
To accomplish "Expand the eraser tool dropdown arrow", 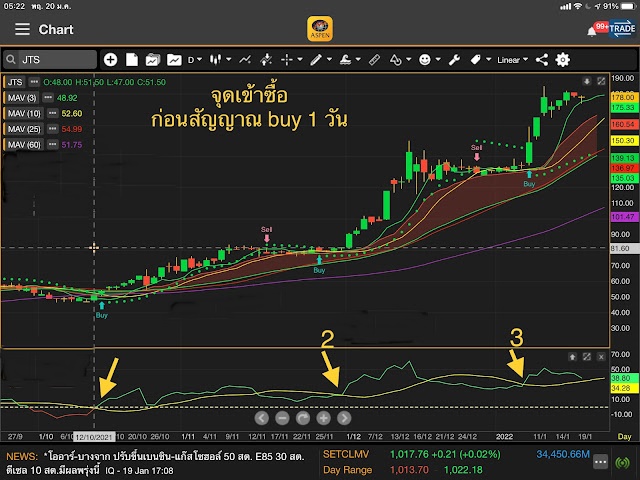I will (x=358, y=60).
